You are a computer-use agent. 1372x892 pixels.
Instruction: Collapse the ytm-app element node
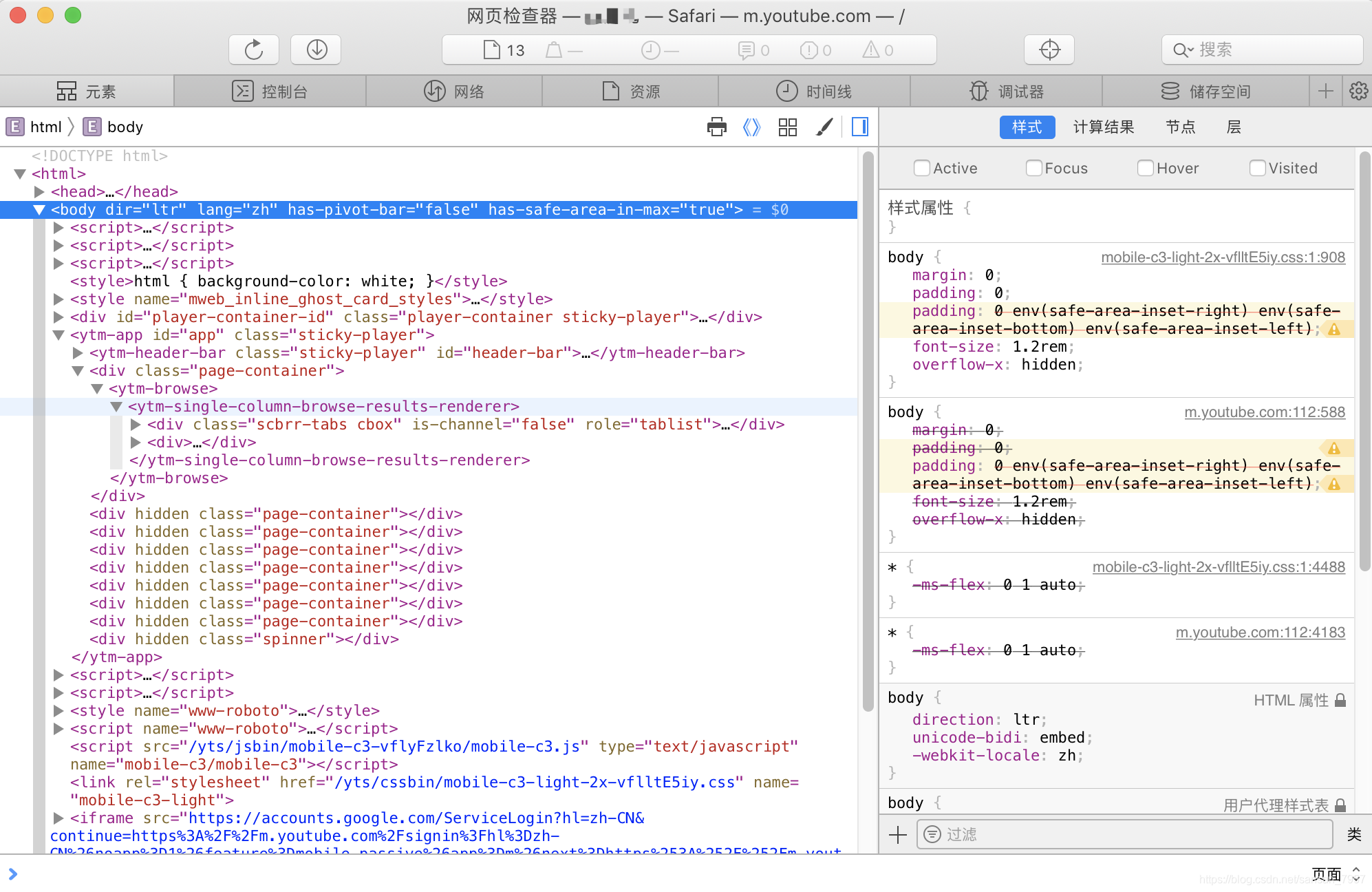coord(58,335)
